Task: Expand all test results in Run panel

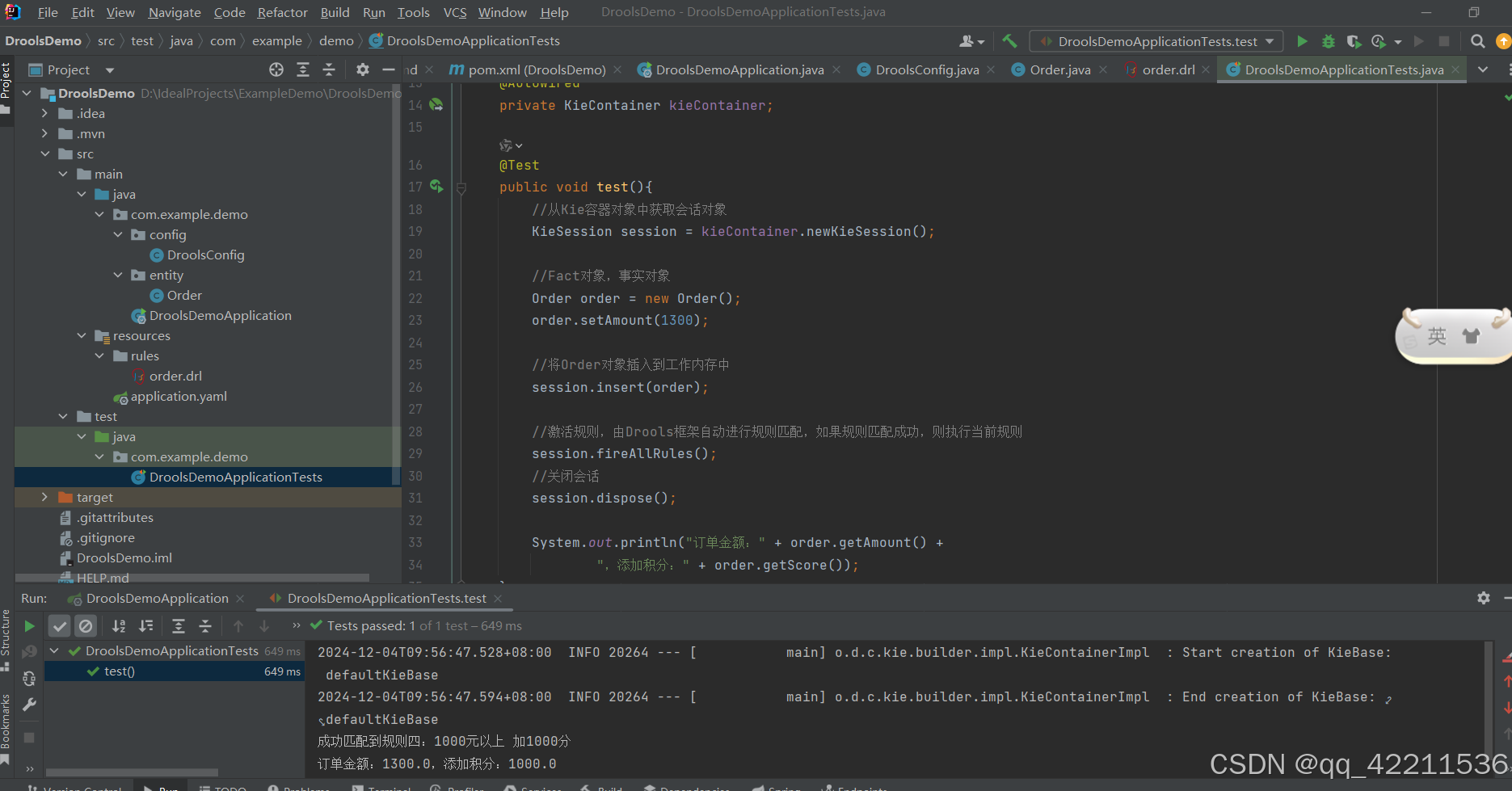Action: pyautogui.click(x=179, y=626)
